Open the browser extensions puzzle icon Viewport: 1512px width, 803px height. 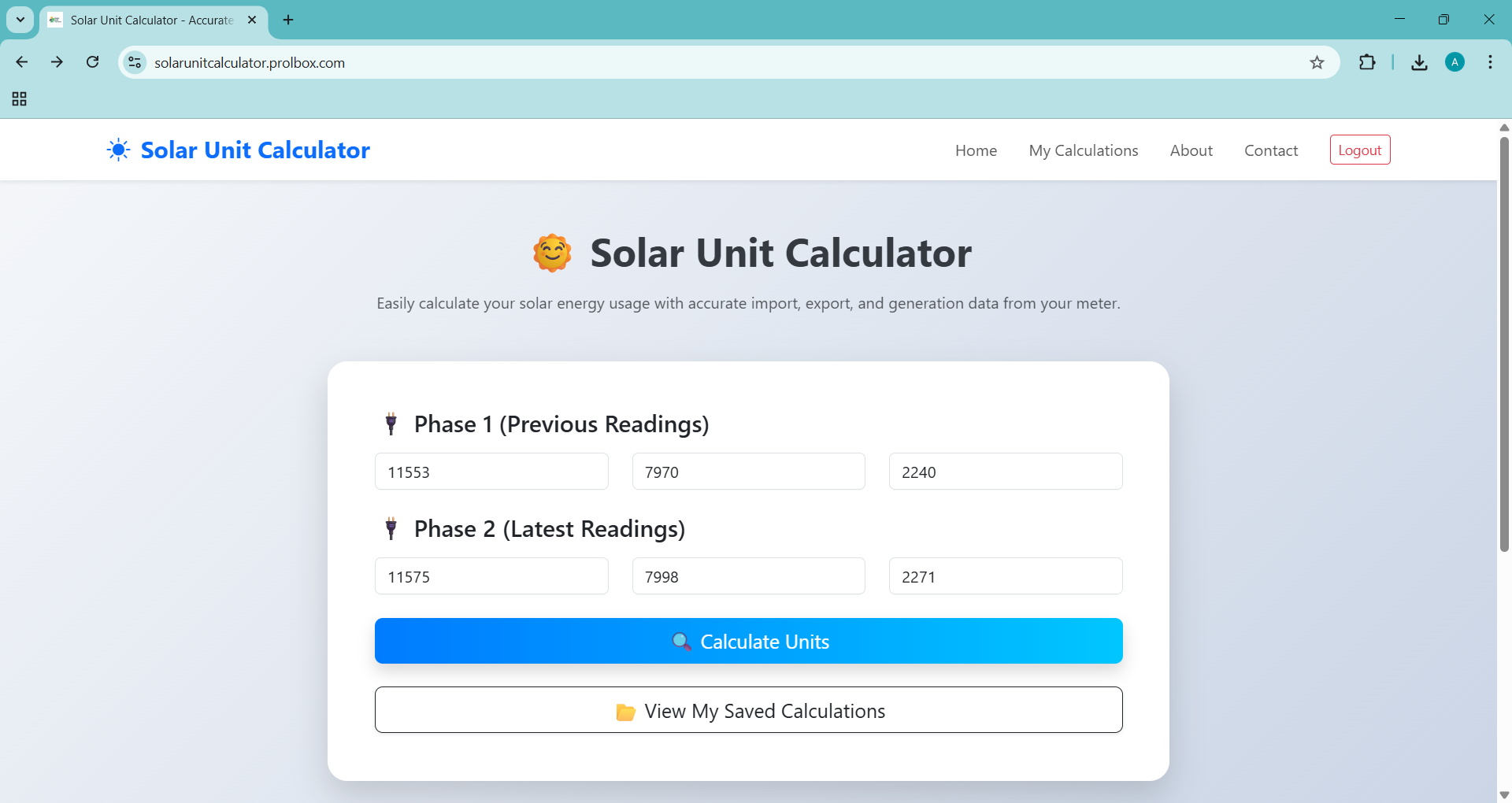tap(1367, 62)
